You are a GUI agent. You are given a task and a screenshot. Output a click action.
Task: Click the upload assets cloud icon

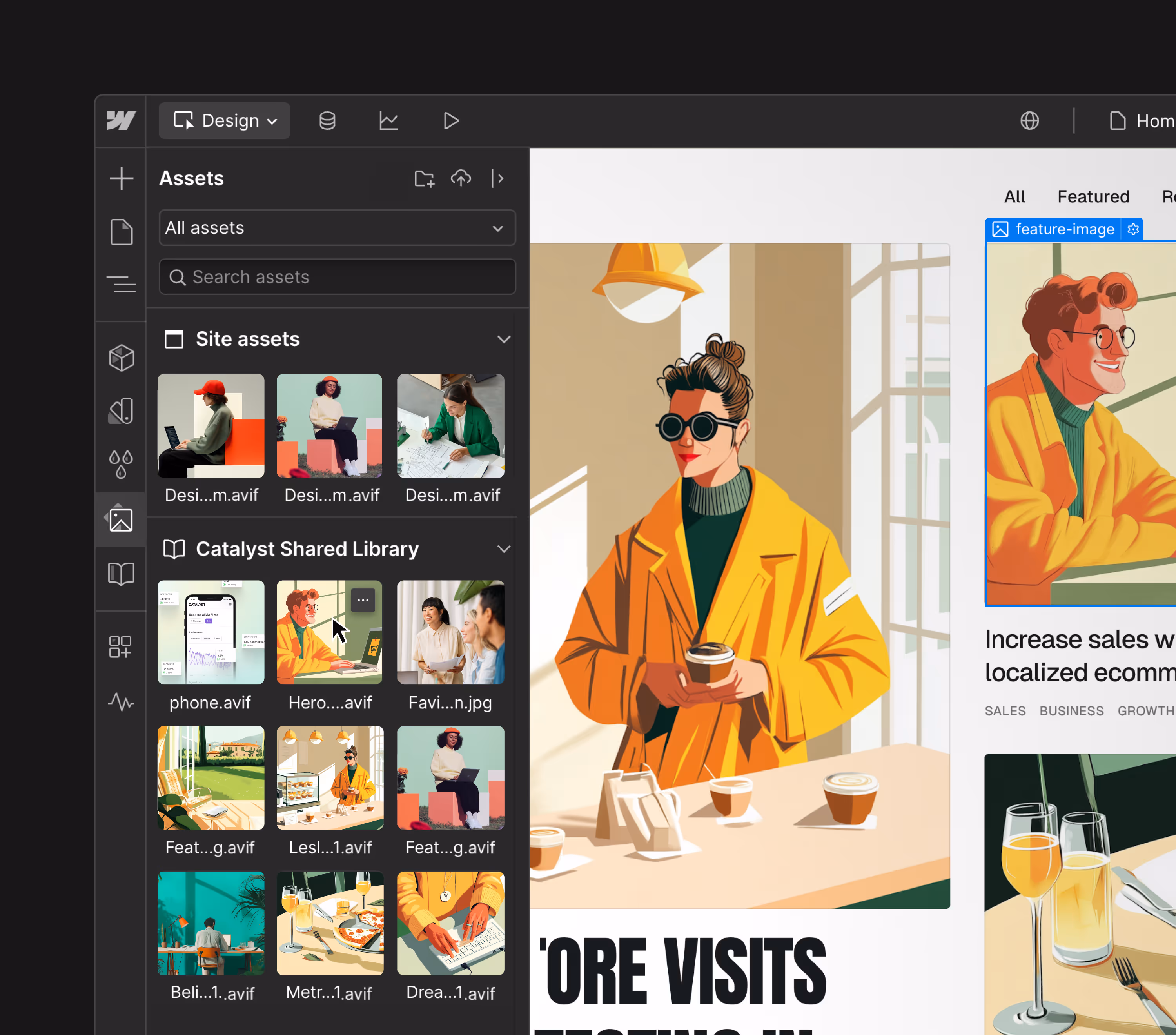461,178
